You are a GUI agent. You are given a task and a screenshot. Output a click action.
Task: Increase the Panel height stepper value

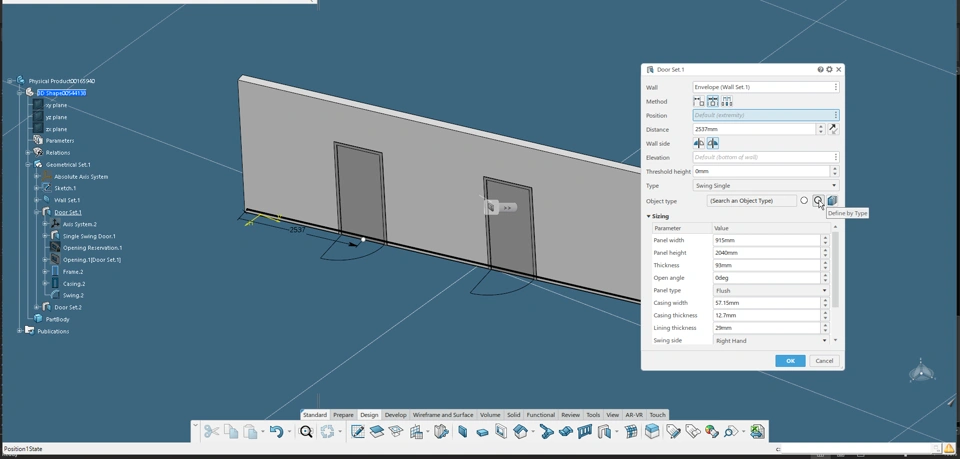coord(825,250)
